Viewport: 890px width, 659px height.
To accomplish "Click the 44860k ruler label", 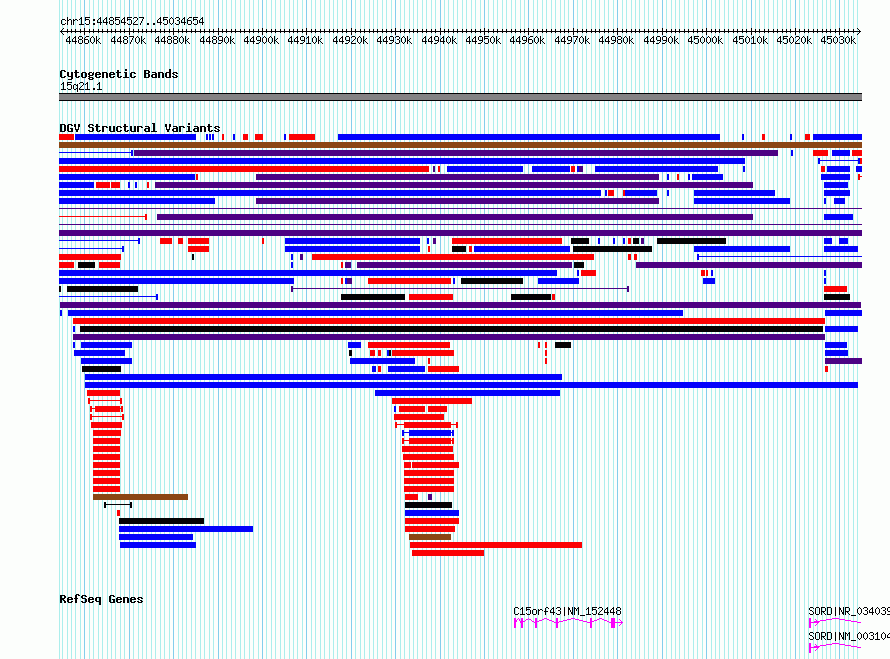I will pyautogui.click(x=83, y=40).
